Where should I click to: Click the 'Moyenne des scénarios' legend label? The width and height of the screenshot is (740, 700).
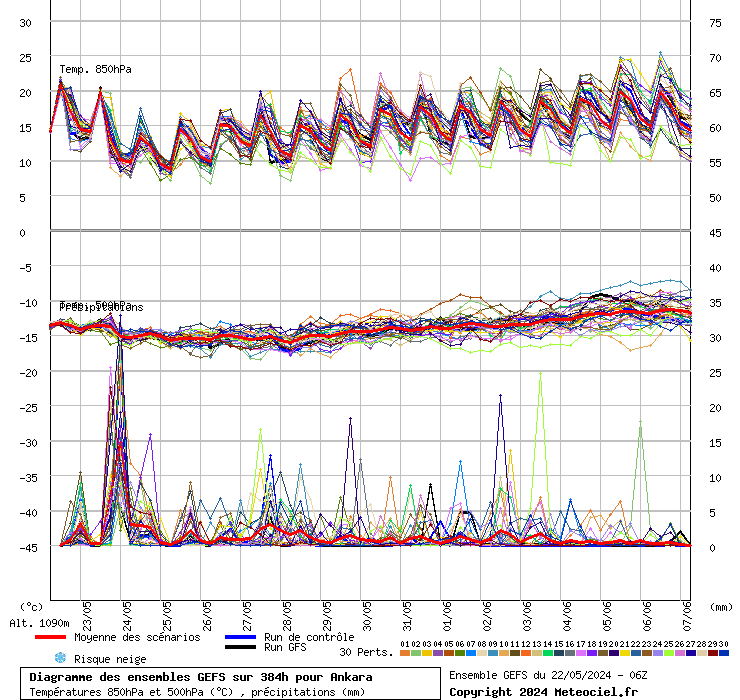pos(137,637)
